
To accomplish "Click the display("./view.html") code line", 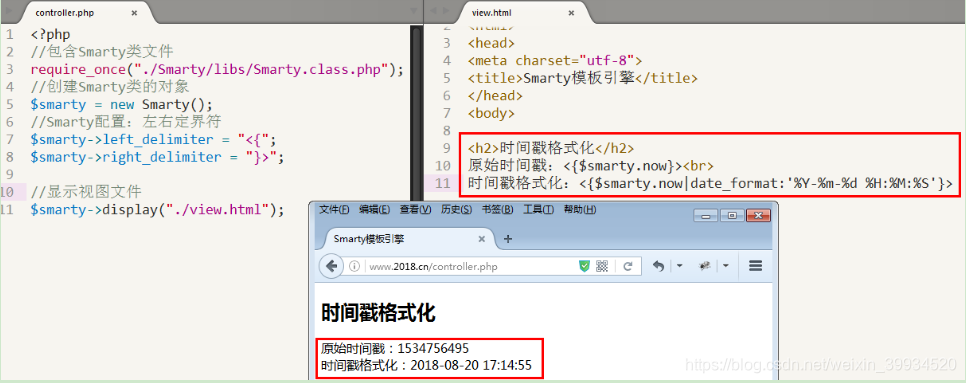I will (157, 209).
